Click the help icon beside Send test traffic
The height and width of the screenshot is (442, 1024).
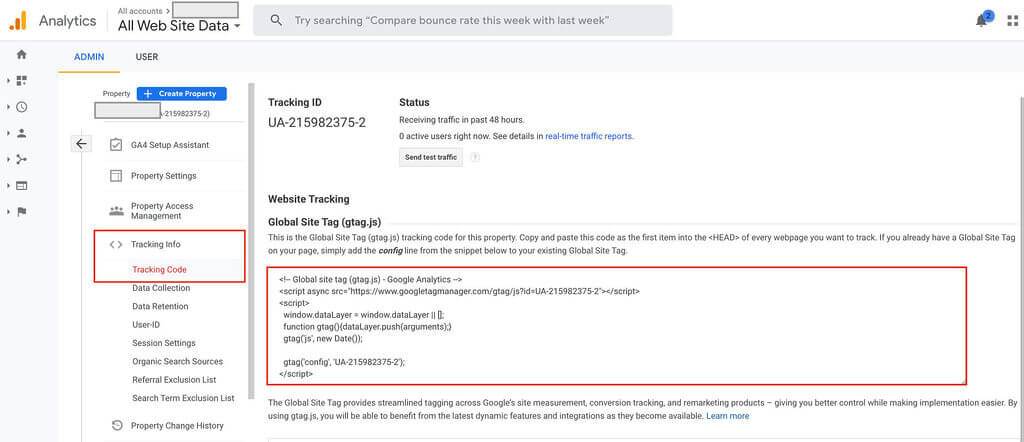[x=475, y=157]
